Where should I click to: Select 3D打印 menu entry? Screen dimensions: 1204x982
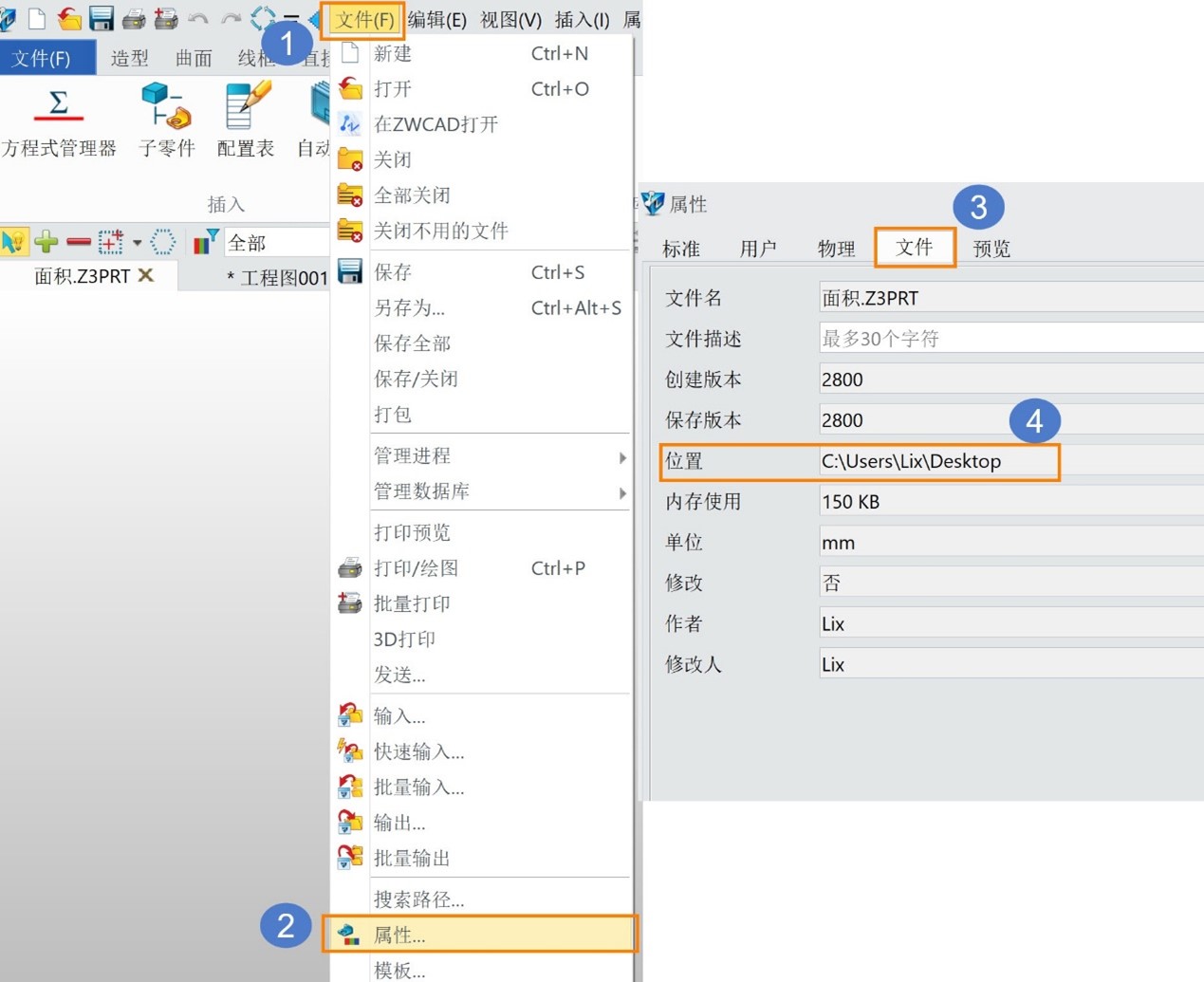coord(482,639)
